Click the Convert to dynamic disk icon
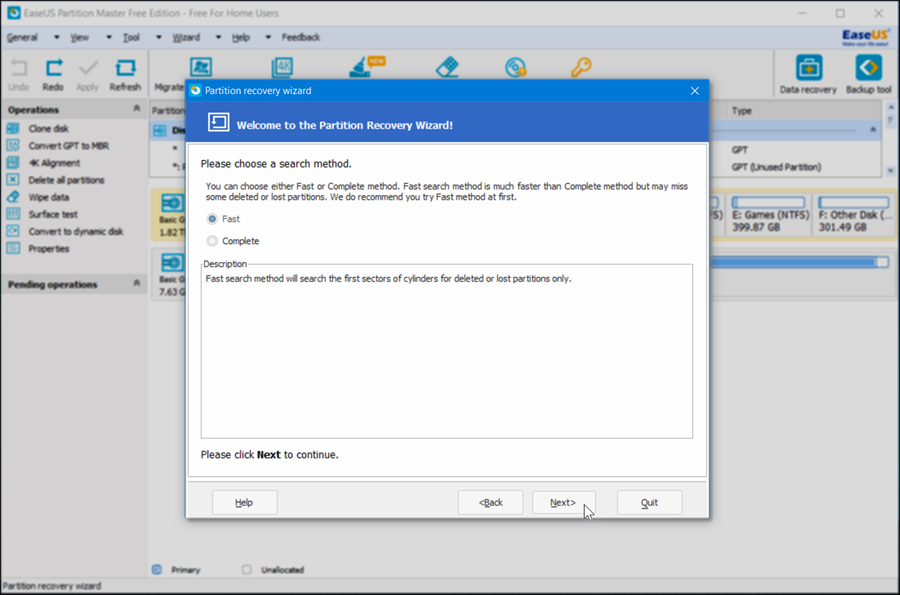Viewport: 900px width, 595px height. click(13, 231)
